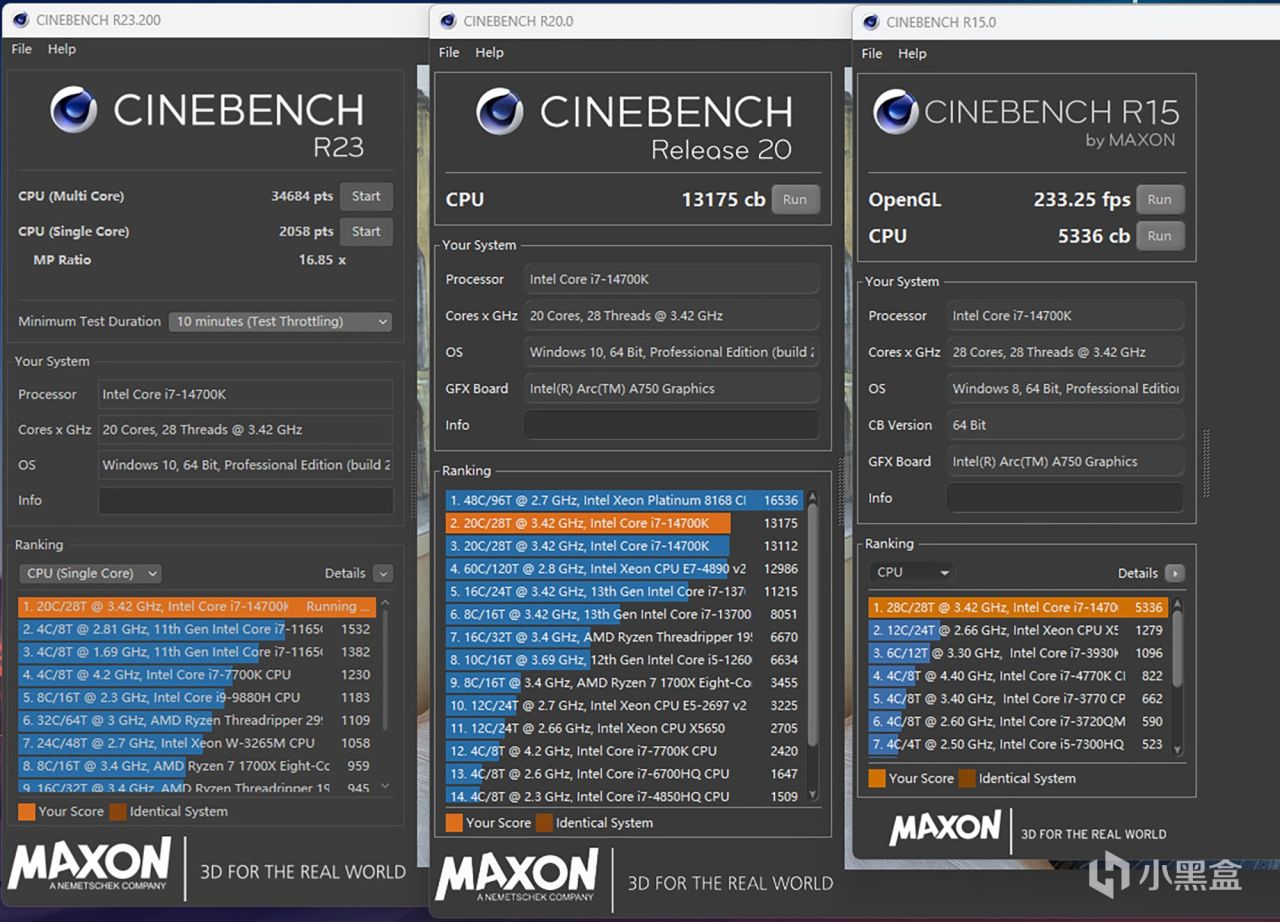Select the 12C/24T Xeon row scoring 1279 in R15
This screenshot has width=1280, height=922.
1018,630
